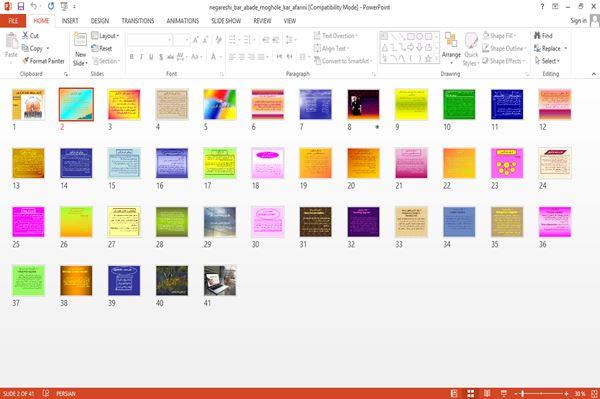Click Sign in link
600x399 pixels.
578,21
